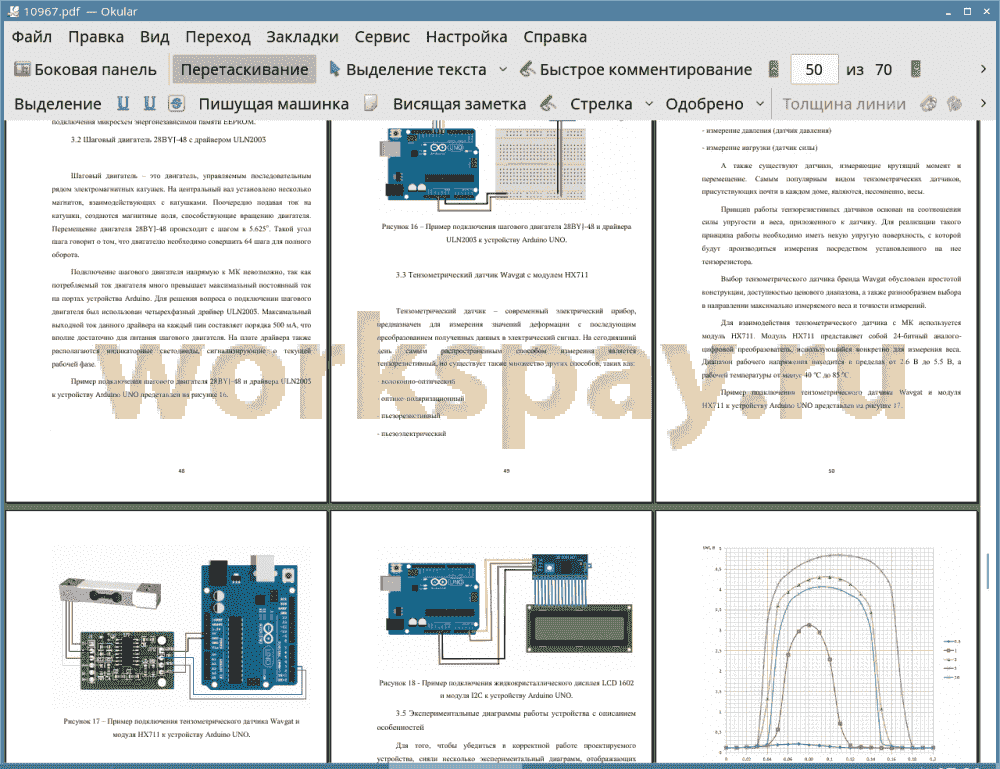Expand main toolbar overflow chevron
Viewport: 1000px width, 769px height.
click(983, 70)
